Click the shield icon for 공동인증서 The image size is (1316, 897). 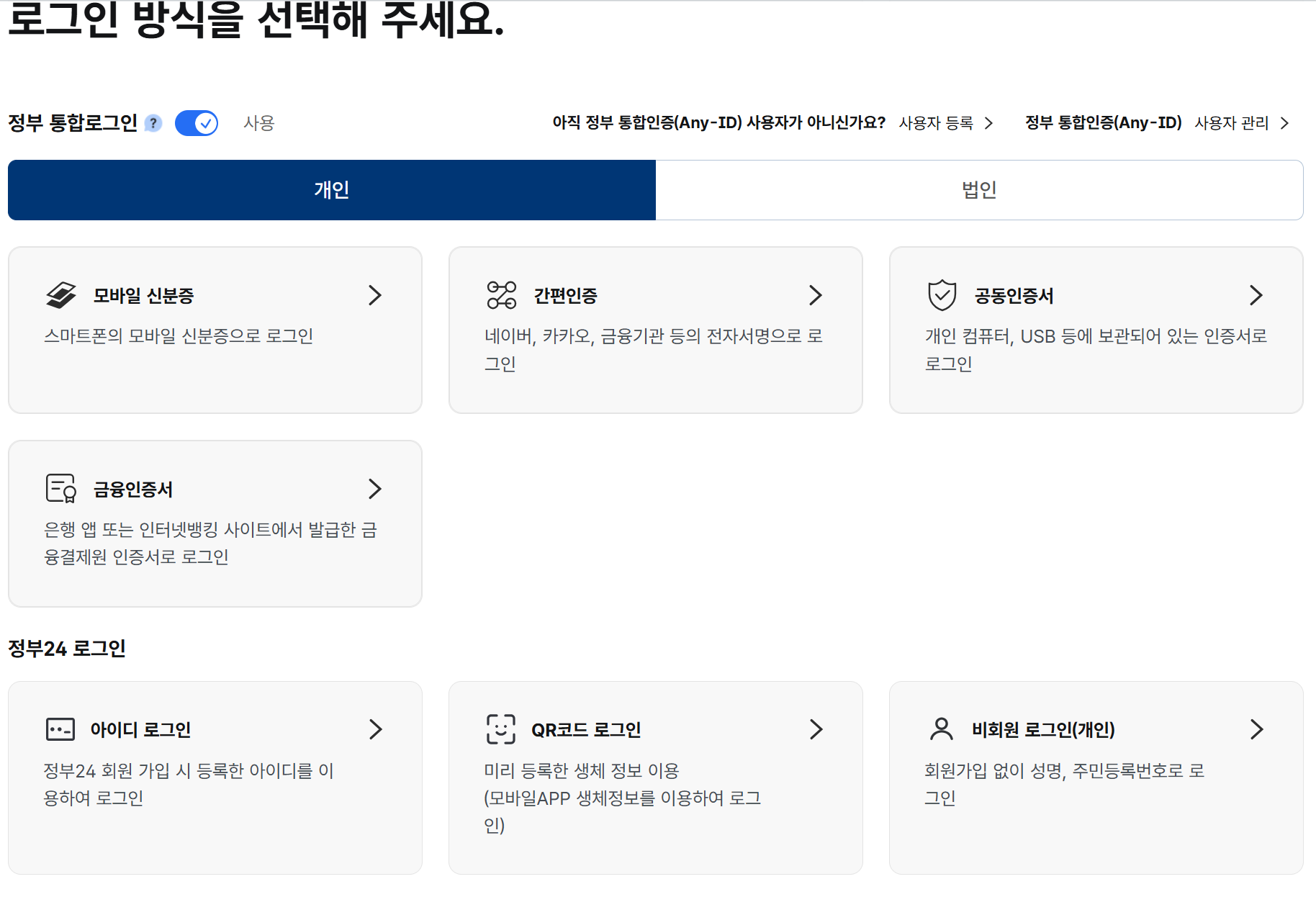942,295
